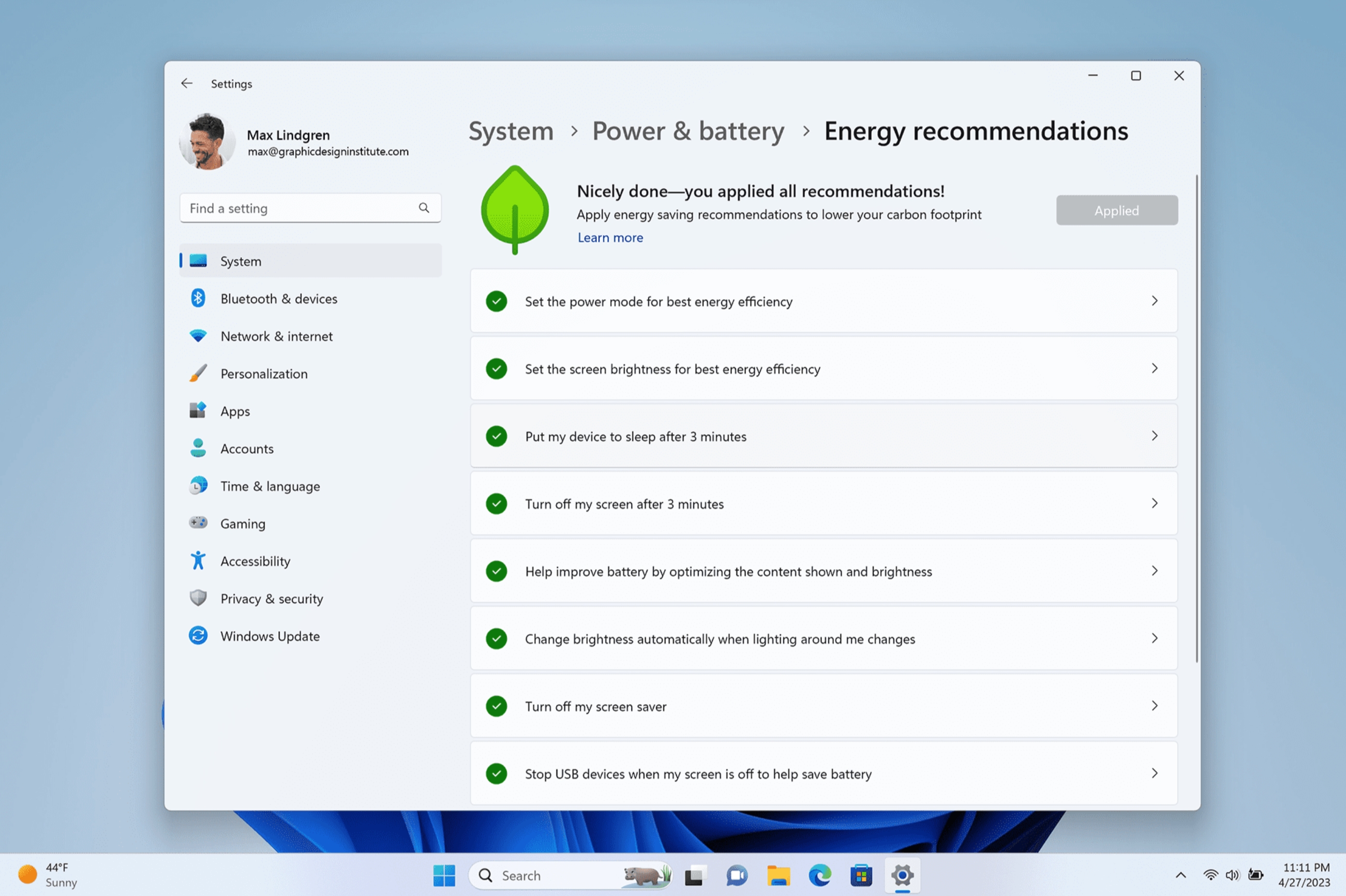Click the Applied button

pos(1117,209)
